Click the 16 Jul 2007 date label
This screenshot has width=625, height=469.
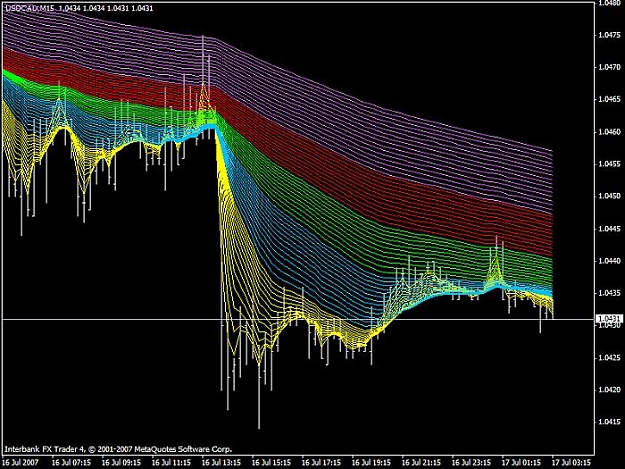[20, 463]
